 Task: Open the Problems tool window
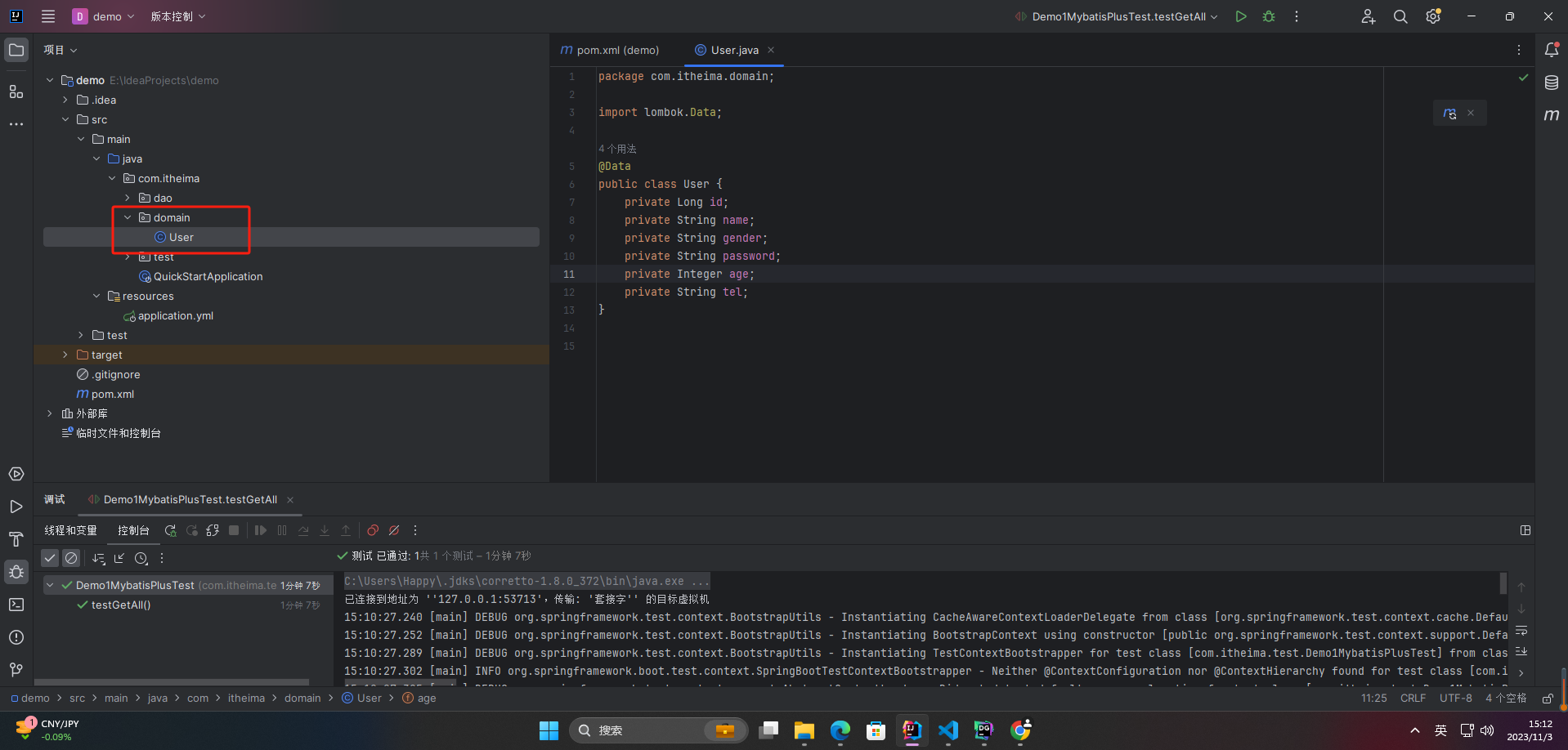pos(16,637)
